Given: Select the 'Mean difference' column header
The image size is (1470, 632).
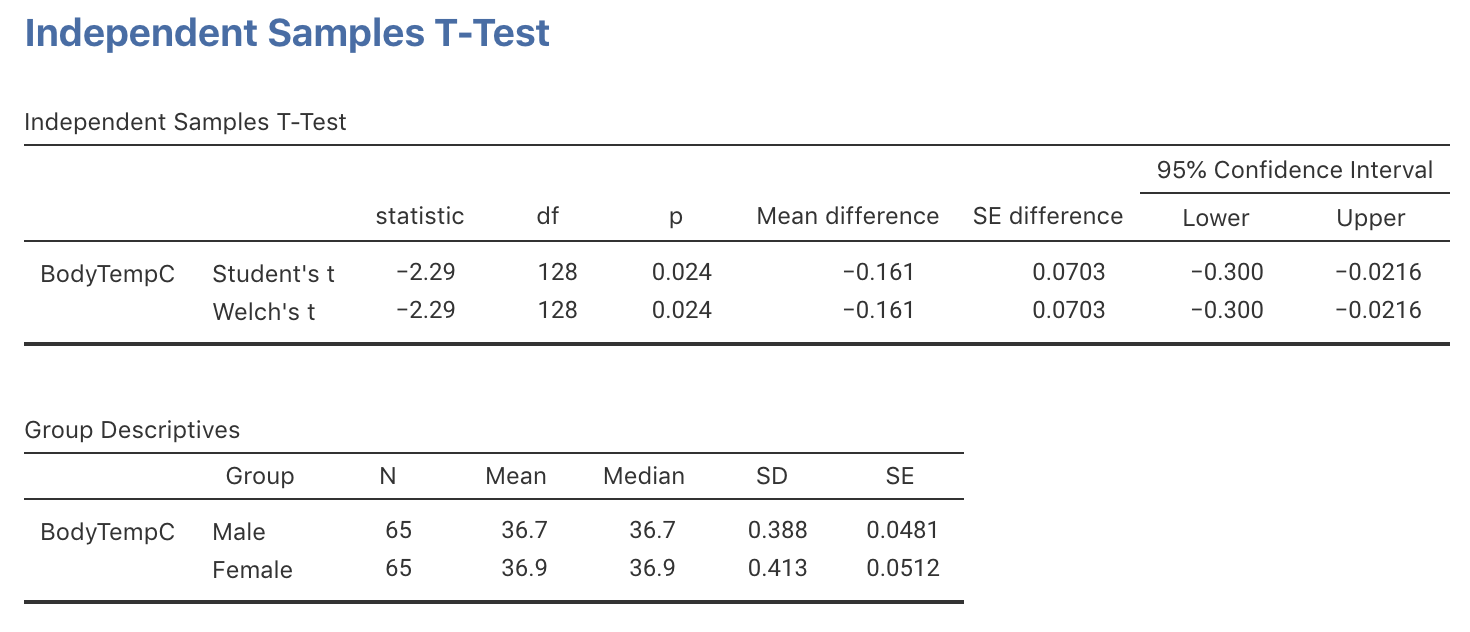Looking at the screenshot, I should pyautogui.click(x=848, y=216).
